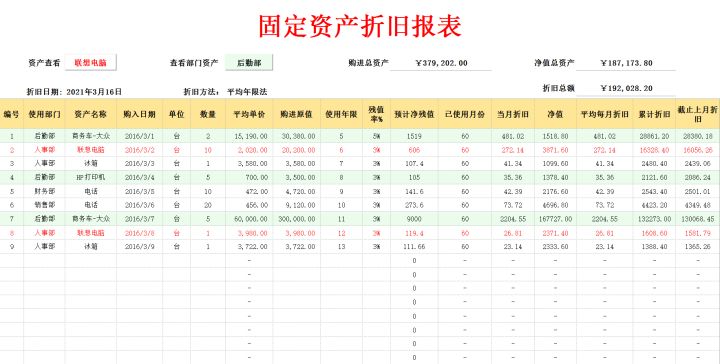Select the 平均每月折旧 column header
Screen dimensions: 720x364
click(x=604, y=114)
